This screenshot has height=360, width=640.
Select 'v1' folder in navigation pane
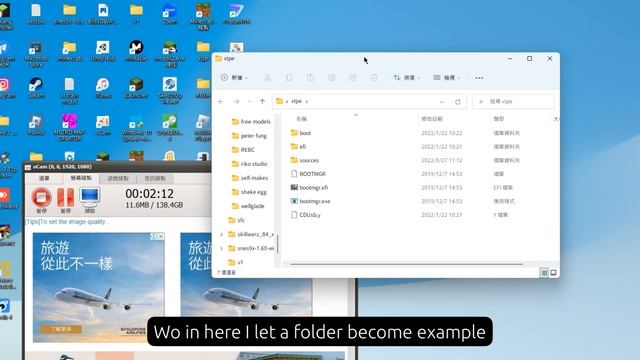tap(236, 262)
